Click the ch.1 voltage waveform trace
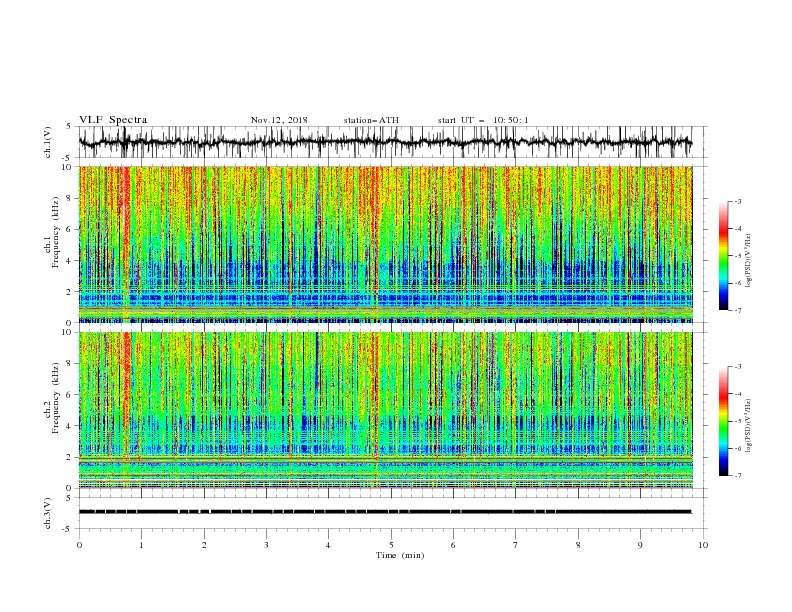This screenshot has height=612, width=792. [385, 142]
